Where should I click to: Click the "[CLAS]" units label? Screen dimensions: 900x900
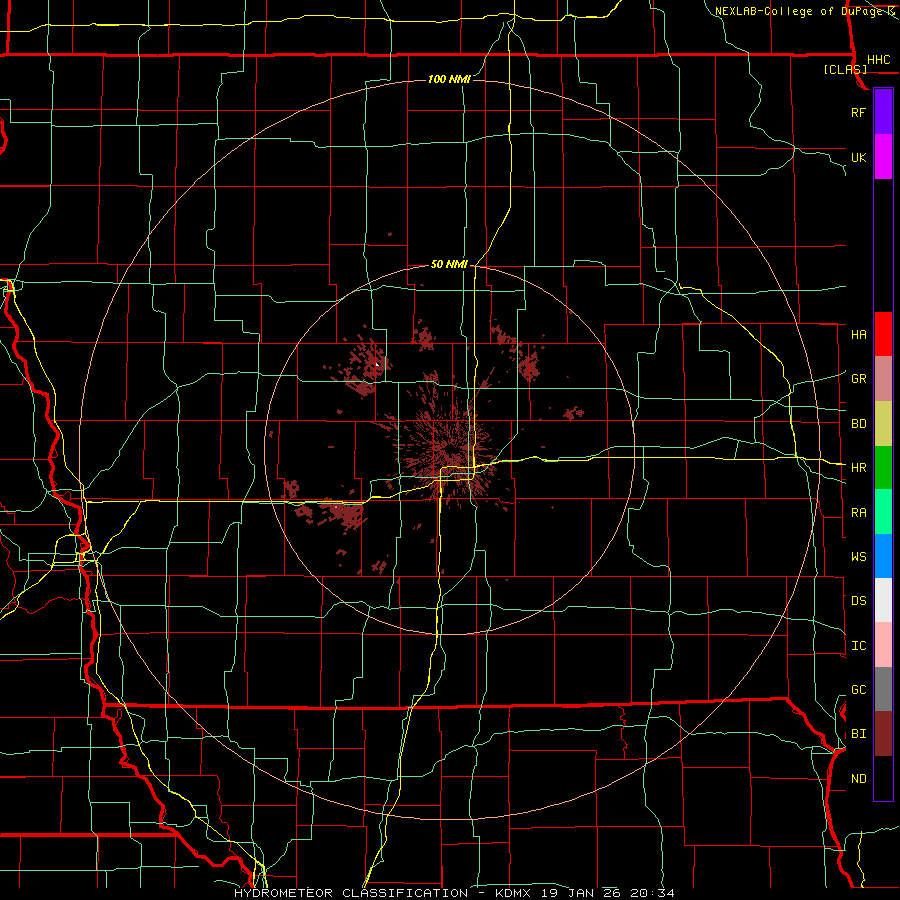[x=845, y=69]
